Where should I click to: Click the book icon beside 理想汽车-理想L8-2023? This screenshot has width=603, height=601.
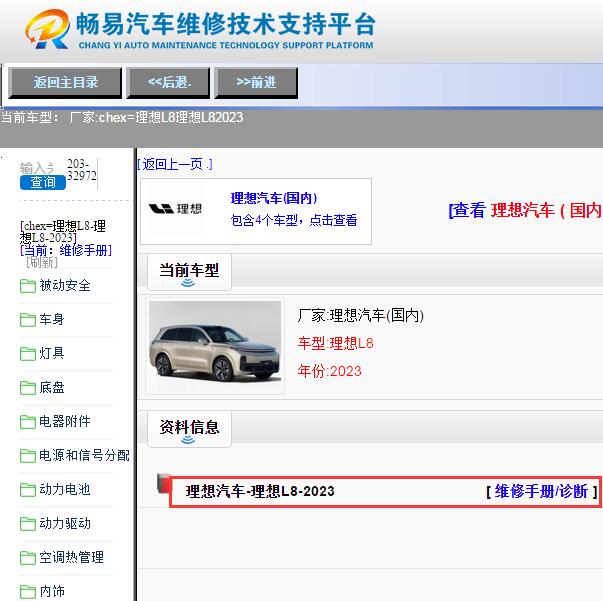[x=163, y=483]
